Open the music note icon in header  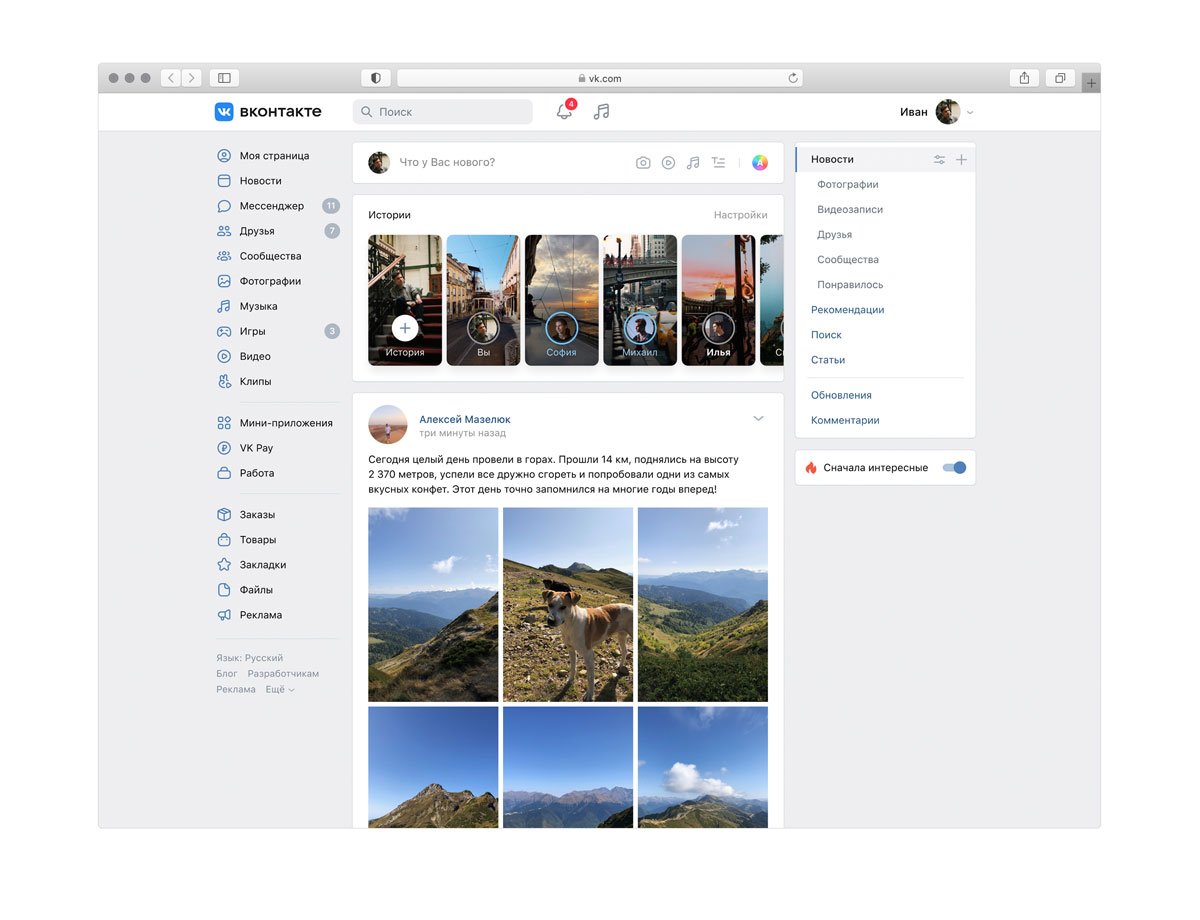click(601, 112)
